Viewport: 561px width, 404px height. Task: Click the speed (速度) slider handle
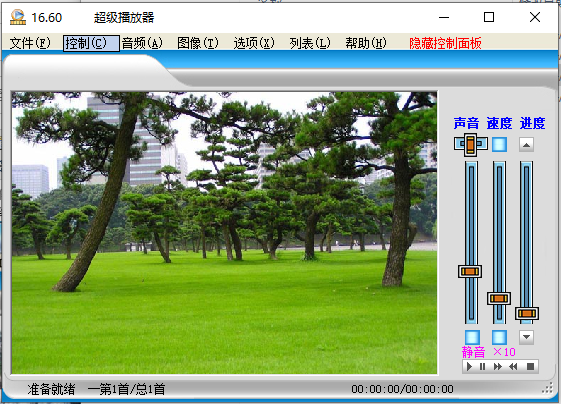499,298
